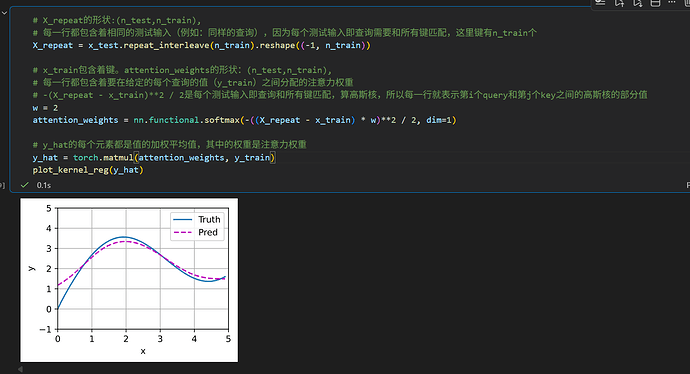Viewport: 690px width, 374px height.
Task: Click the Split Cell toolbar icon
Action: click(x=655, y=3)
